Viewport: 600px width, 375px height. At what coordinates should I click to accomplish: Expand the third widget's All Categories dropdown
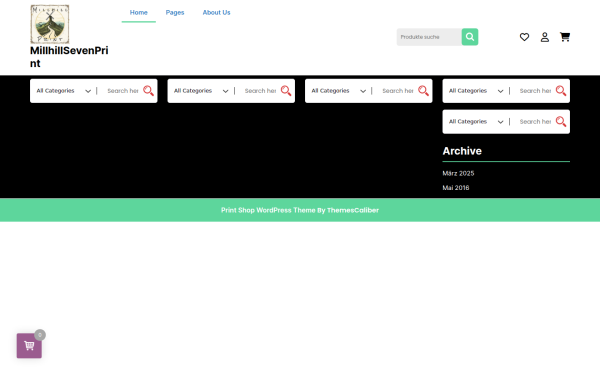(x=338, y=91)
